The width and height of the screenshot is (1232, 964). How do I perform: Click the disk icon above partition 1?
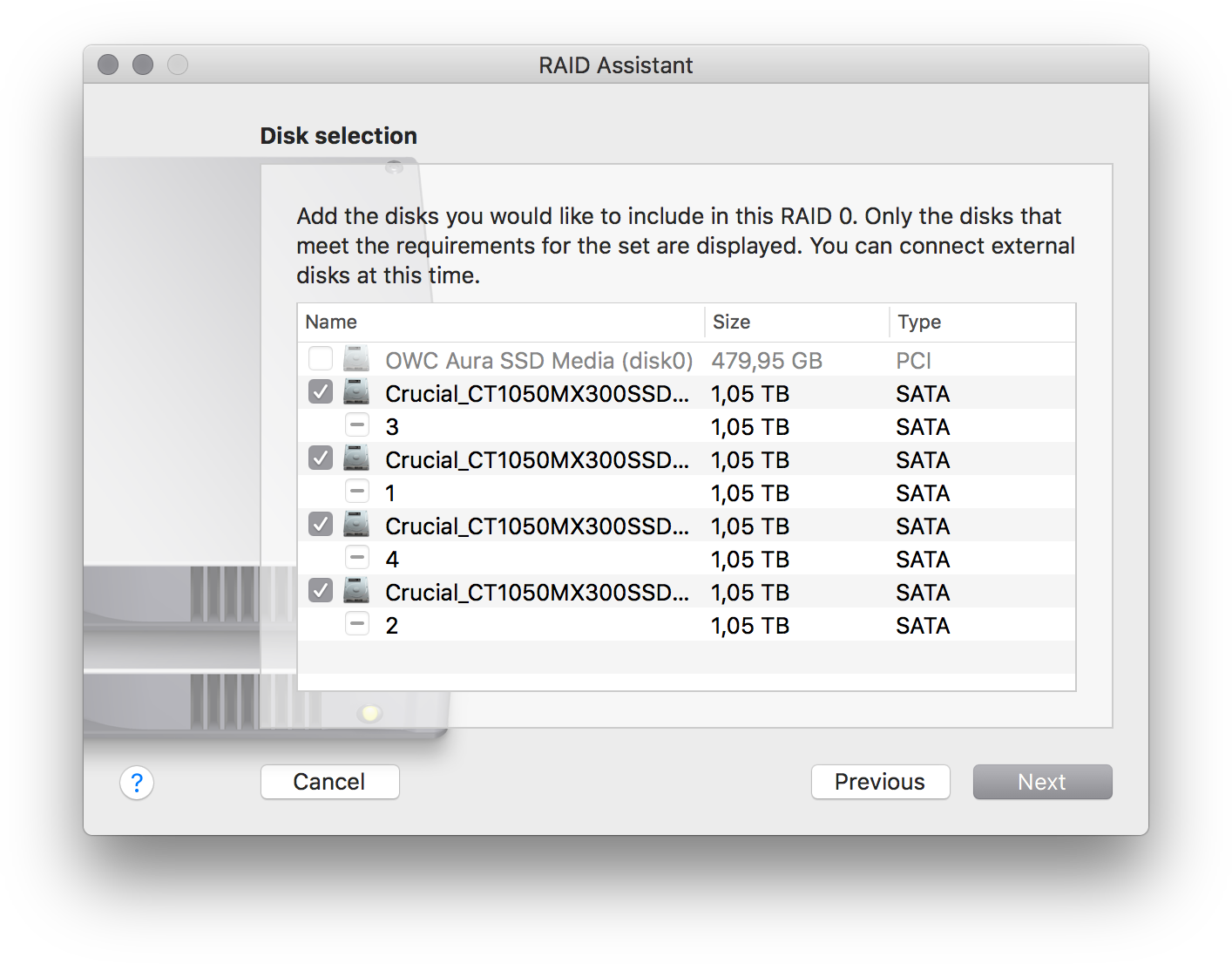pyautogui.click(x=356, y=458)
